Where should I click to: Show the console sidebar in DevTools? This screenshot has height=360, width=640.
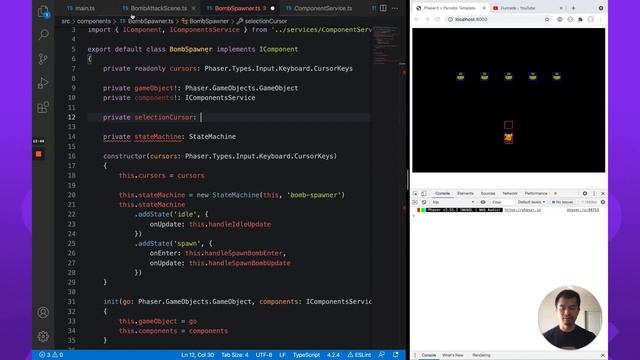pyautogui.click(x=416, y=202)
